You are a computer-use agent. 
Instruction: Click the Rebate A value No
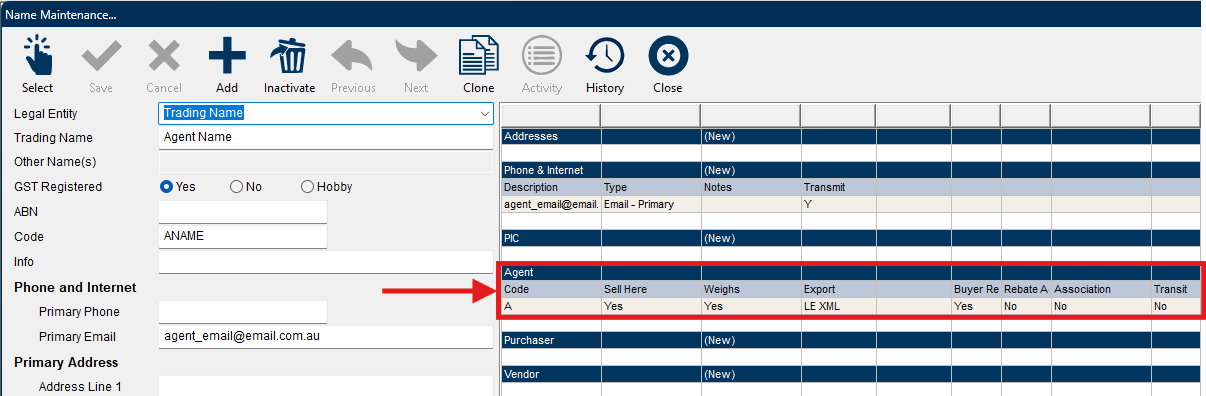tap(1025, 306)
